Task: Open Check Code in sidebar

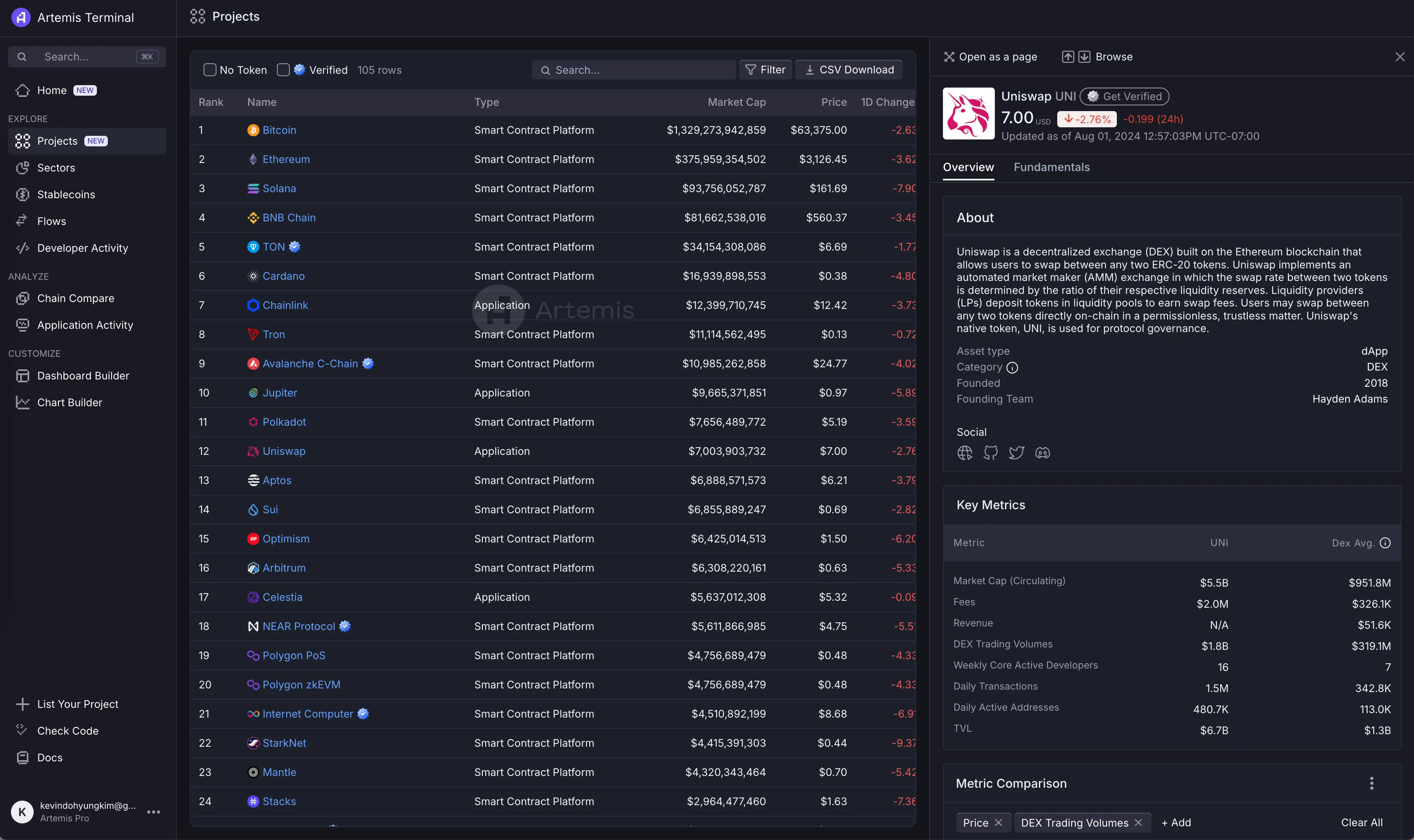Action: [x=87, y=731]
